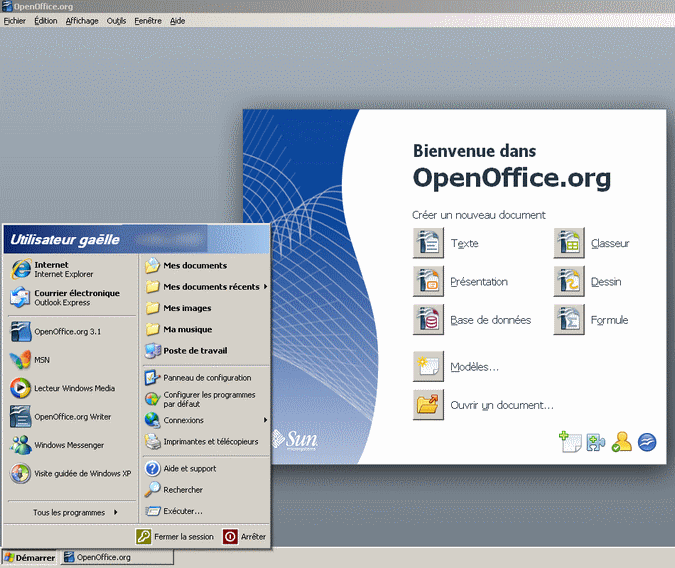Open the Outils menu
Image resolution: width=675 pixels, height=568 pixels.
tap(116, 21)
